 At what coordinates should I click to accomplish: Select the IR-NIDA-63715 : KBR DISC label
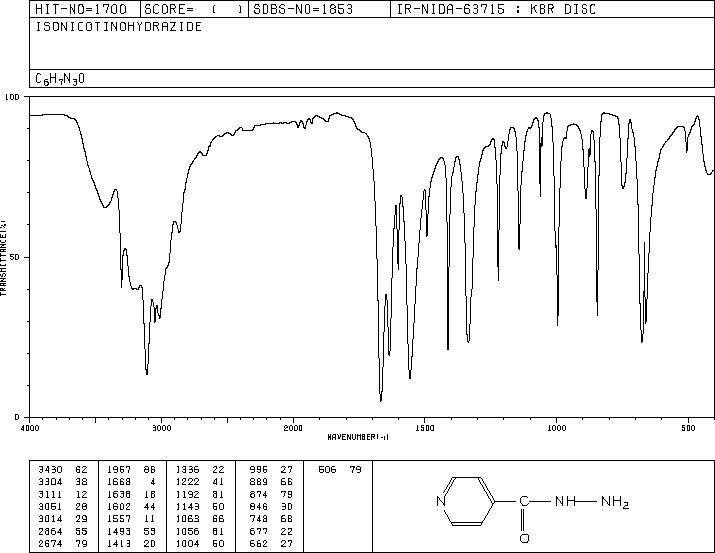pyautogui.click(x=497, y=10)
